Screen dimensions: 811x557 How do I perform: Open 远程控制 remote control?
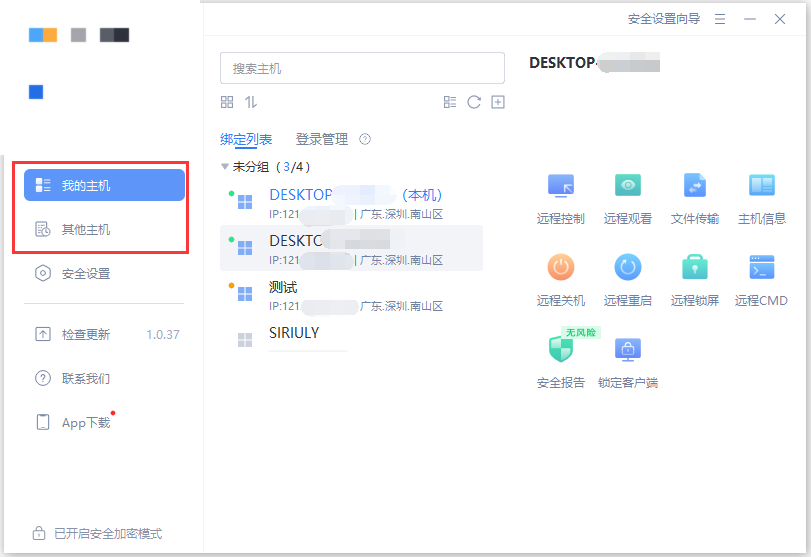click(x=561, y=199)
